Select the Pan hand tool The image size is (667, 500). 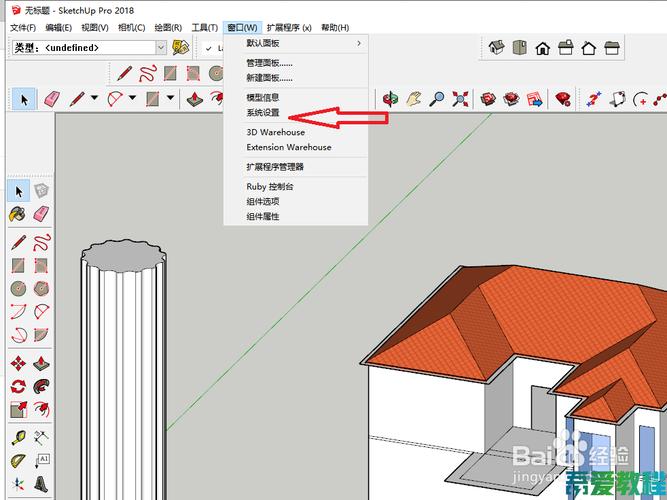point(413,99)
